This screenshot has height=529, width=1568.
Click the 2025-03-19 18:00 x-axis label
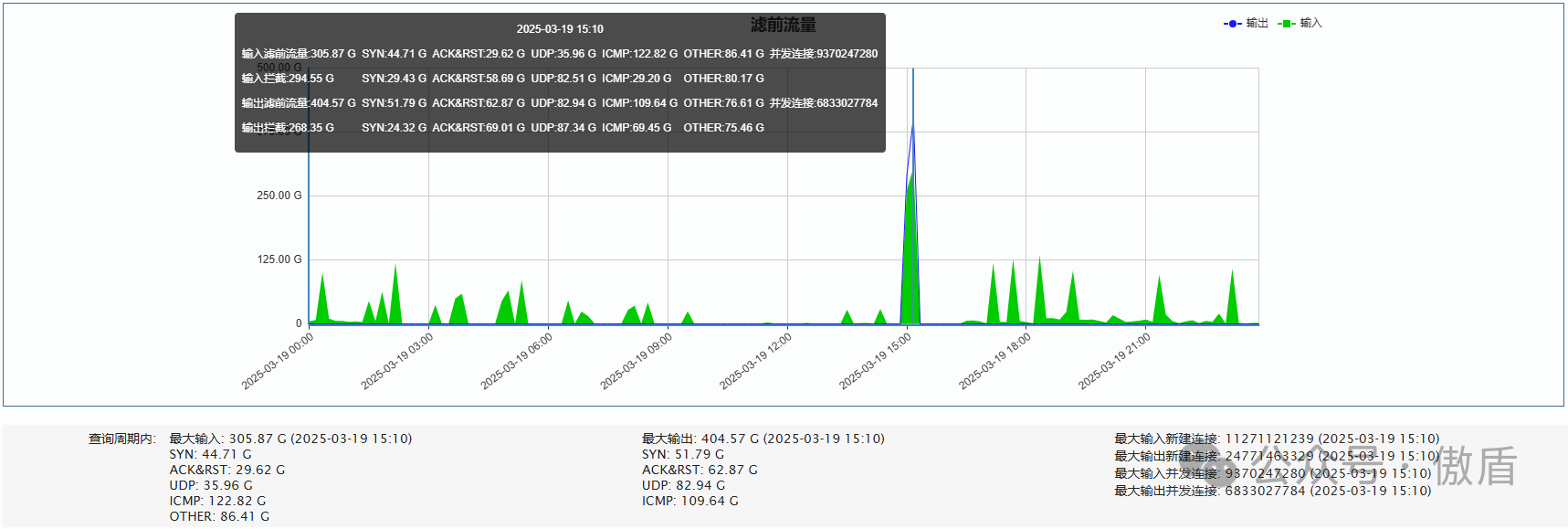[x=995, y=362]
